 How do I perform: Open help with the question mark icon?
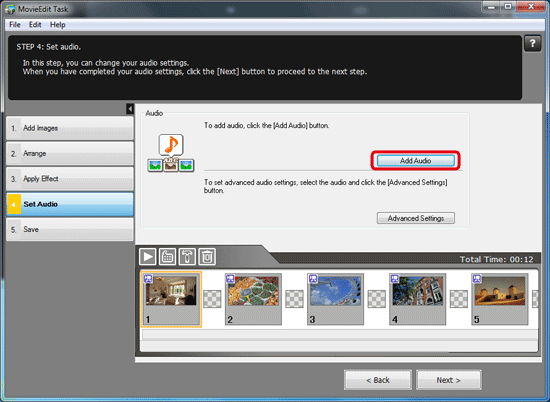pos(532,43)
